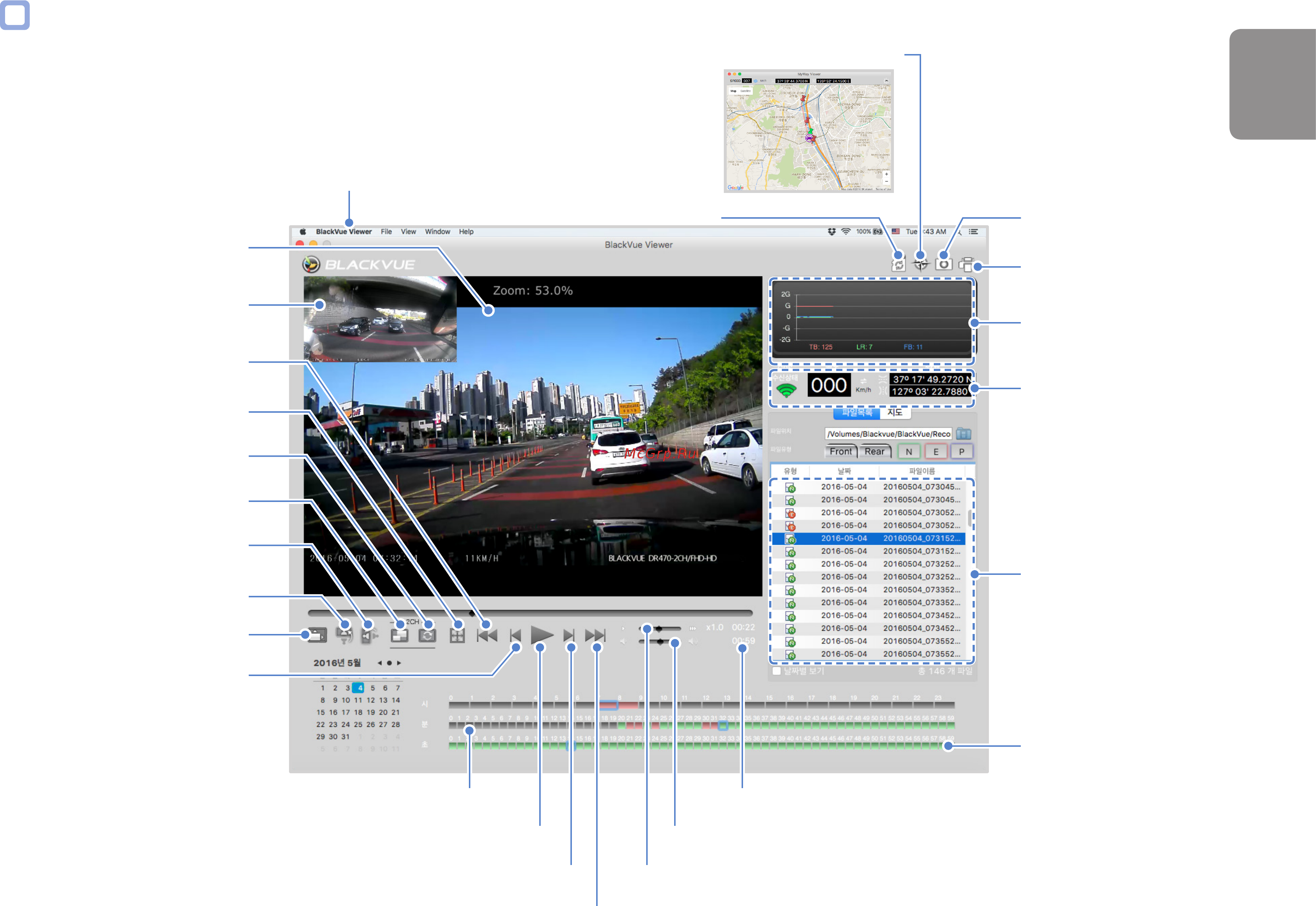The width and height of the screenshot is (1316, 906).
Task: Click the low-volume speaker icon
Action: pyautogui.click(x=623, y=641)
